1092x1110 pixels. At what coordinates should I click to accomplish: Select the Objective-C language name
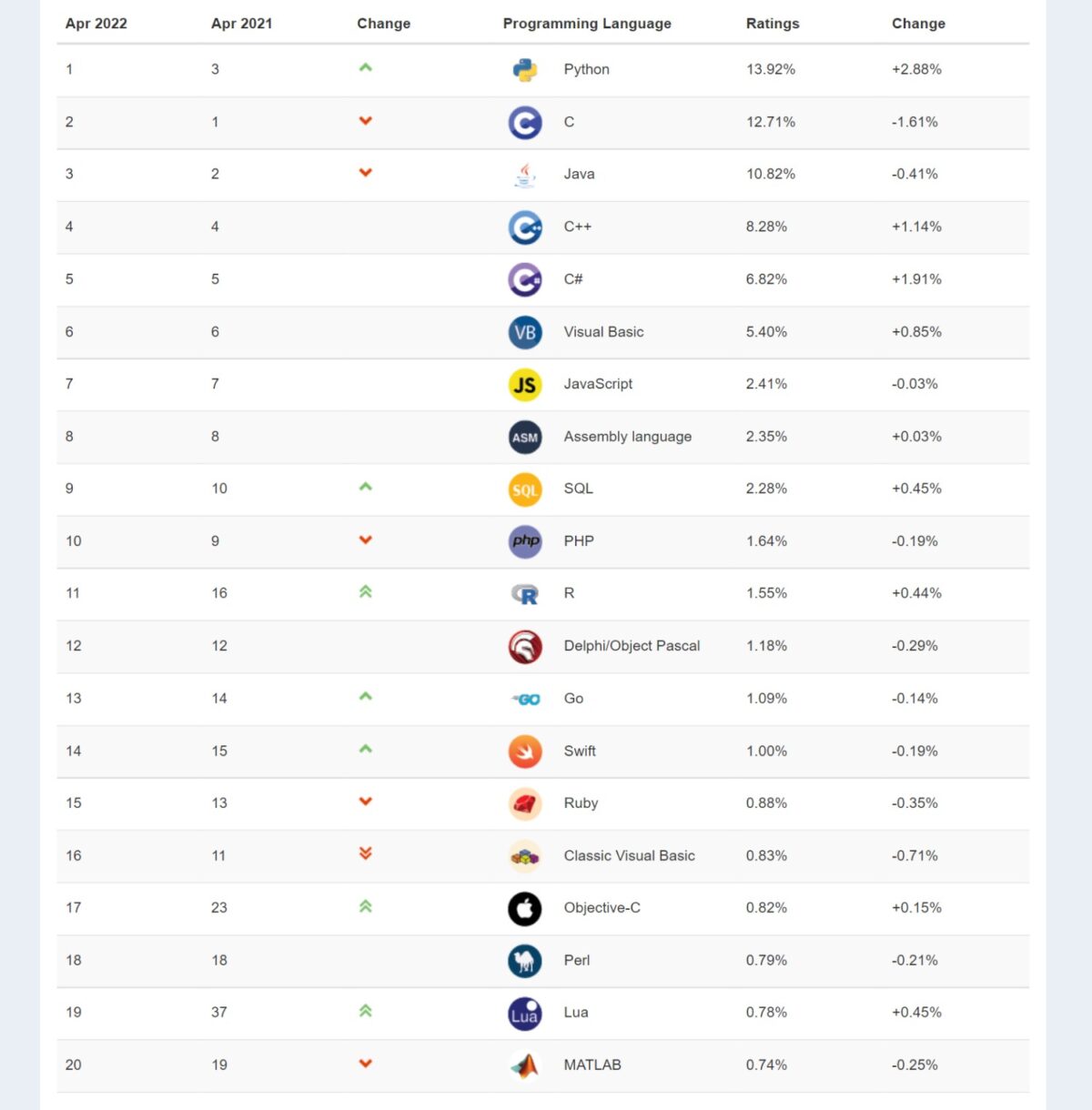click(x=602, y=908)
